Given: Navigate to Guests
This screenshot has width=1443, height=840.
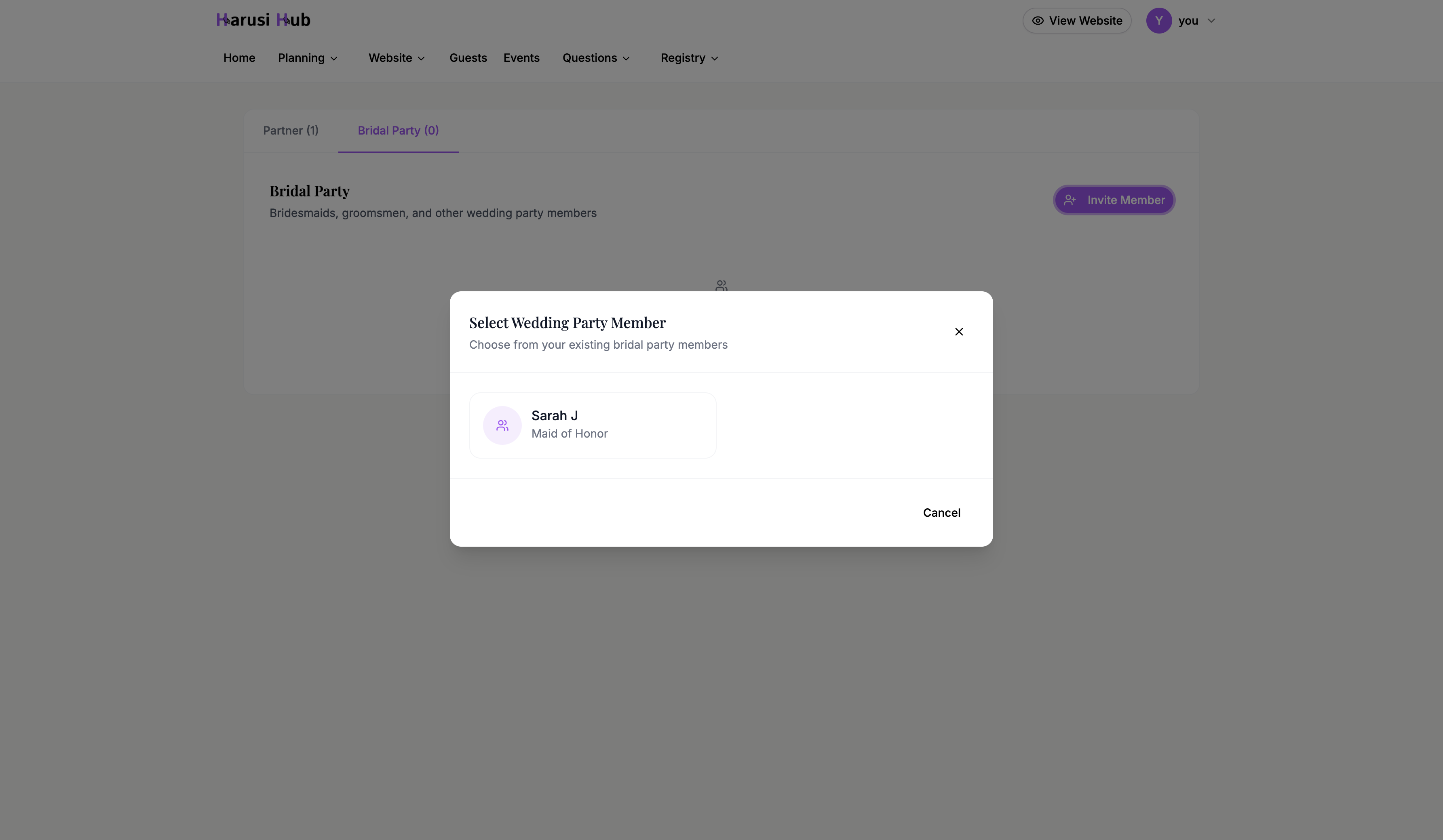Looking at the screenshot, I should 468,58.
